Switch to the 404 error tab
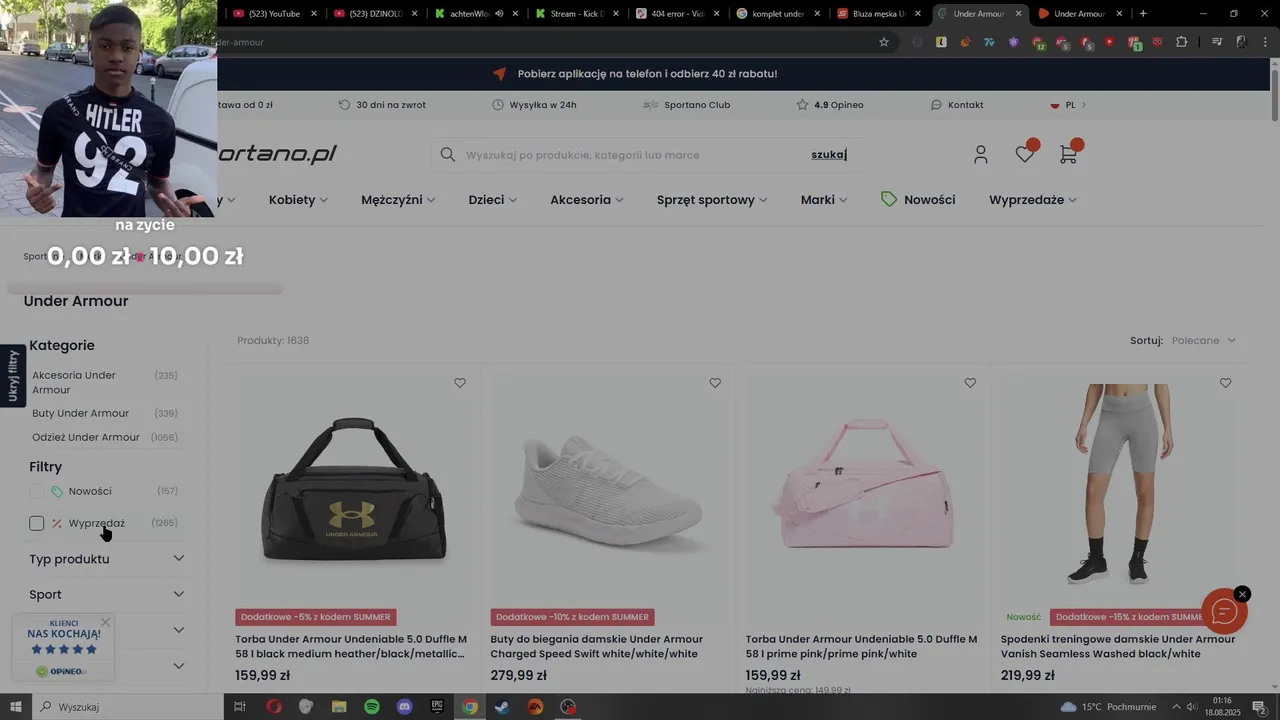Screen dimensions: 1280x720 679,14
